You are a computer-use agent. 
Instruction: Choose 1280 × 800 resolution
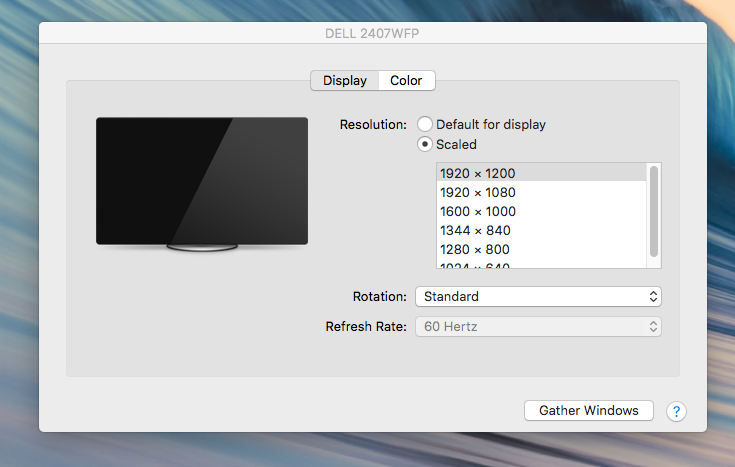[541, 249]
